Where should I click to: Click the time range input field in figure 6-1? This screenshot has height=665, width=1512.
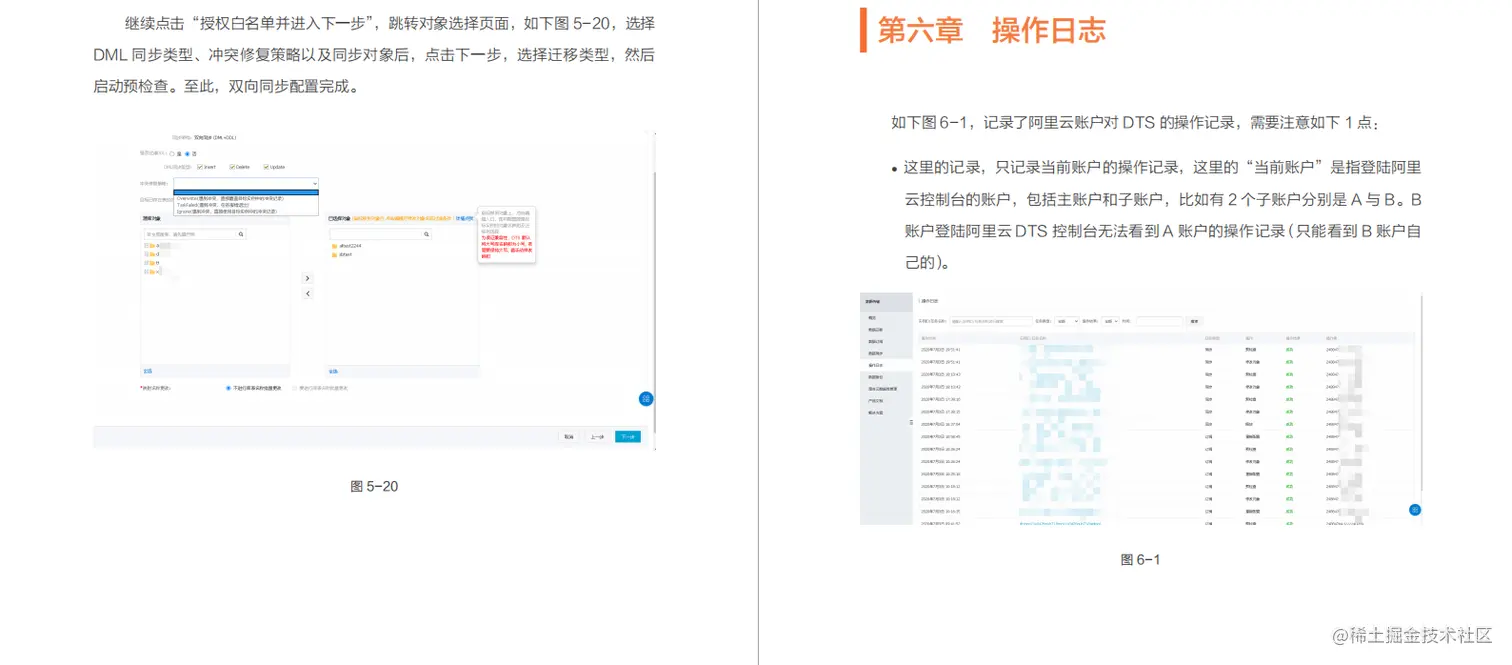(x=1160, y=321)
